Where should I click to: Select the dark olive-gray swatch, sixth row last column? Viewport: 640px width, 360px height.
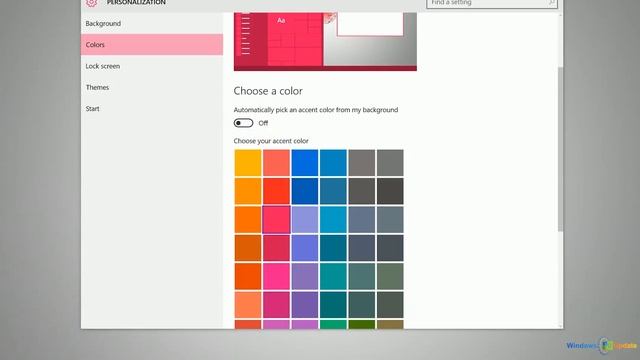[390, 304]
